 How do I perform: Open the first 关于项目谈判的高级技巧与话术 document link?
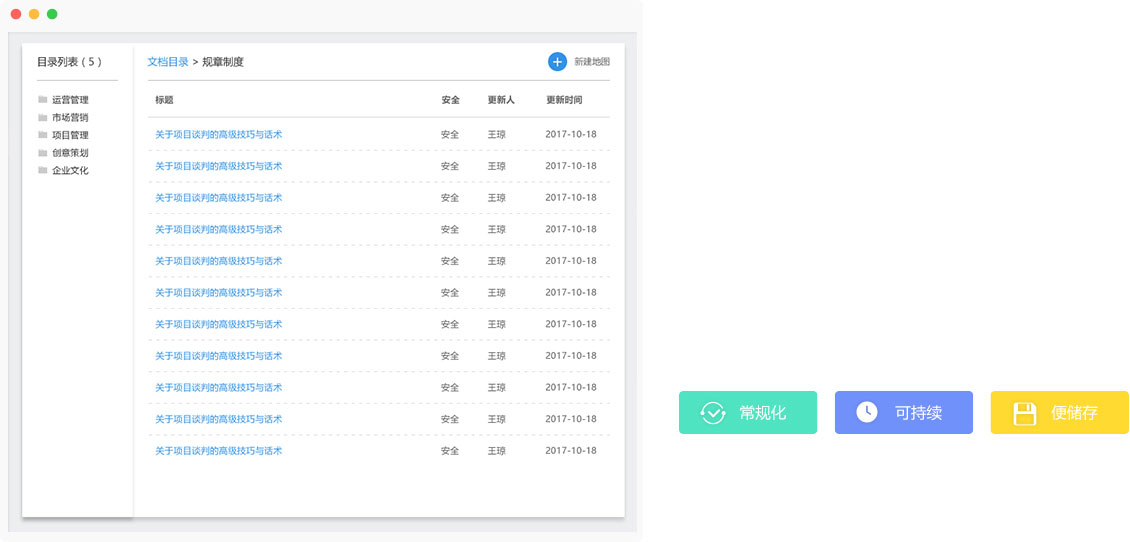coord(218,134)
